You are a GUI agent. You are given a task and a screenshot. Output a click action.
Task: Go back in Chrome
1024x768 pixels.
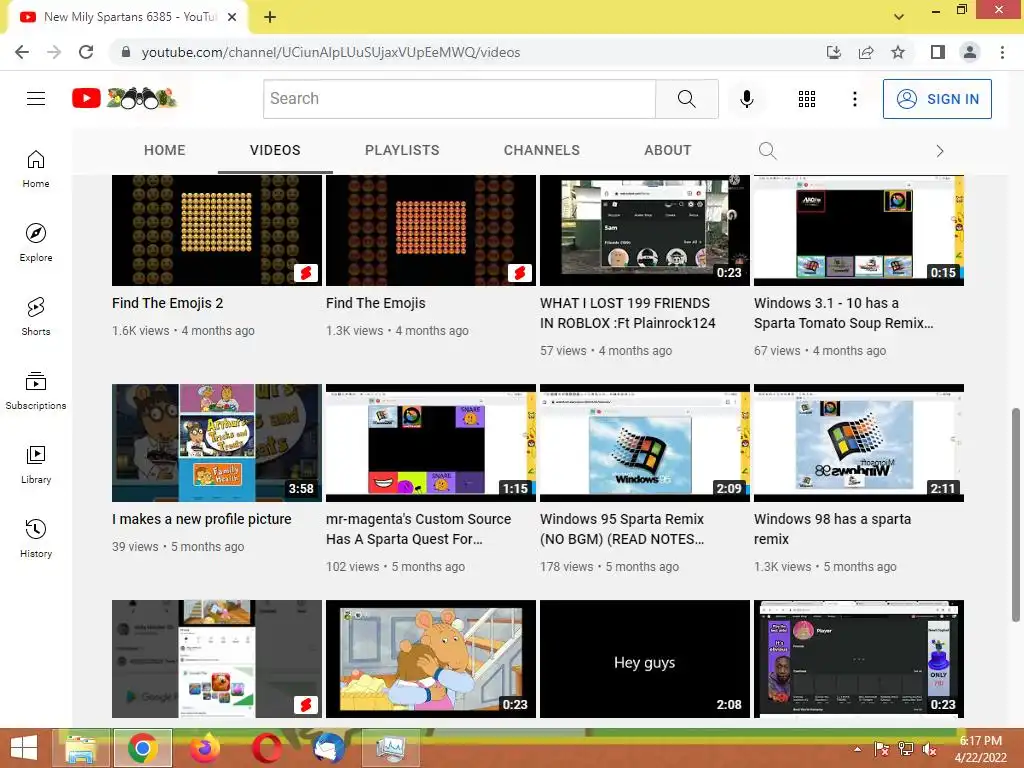[22, 52]
